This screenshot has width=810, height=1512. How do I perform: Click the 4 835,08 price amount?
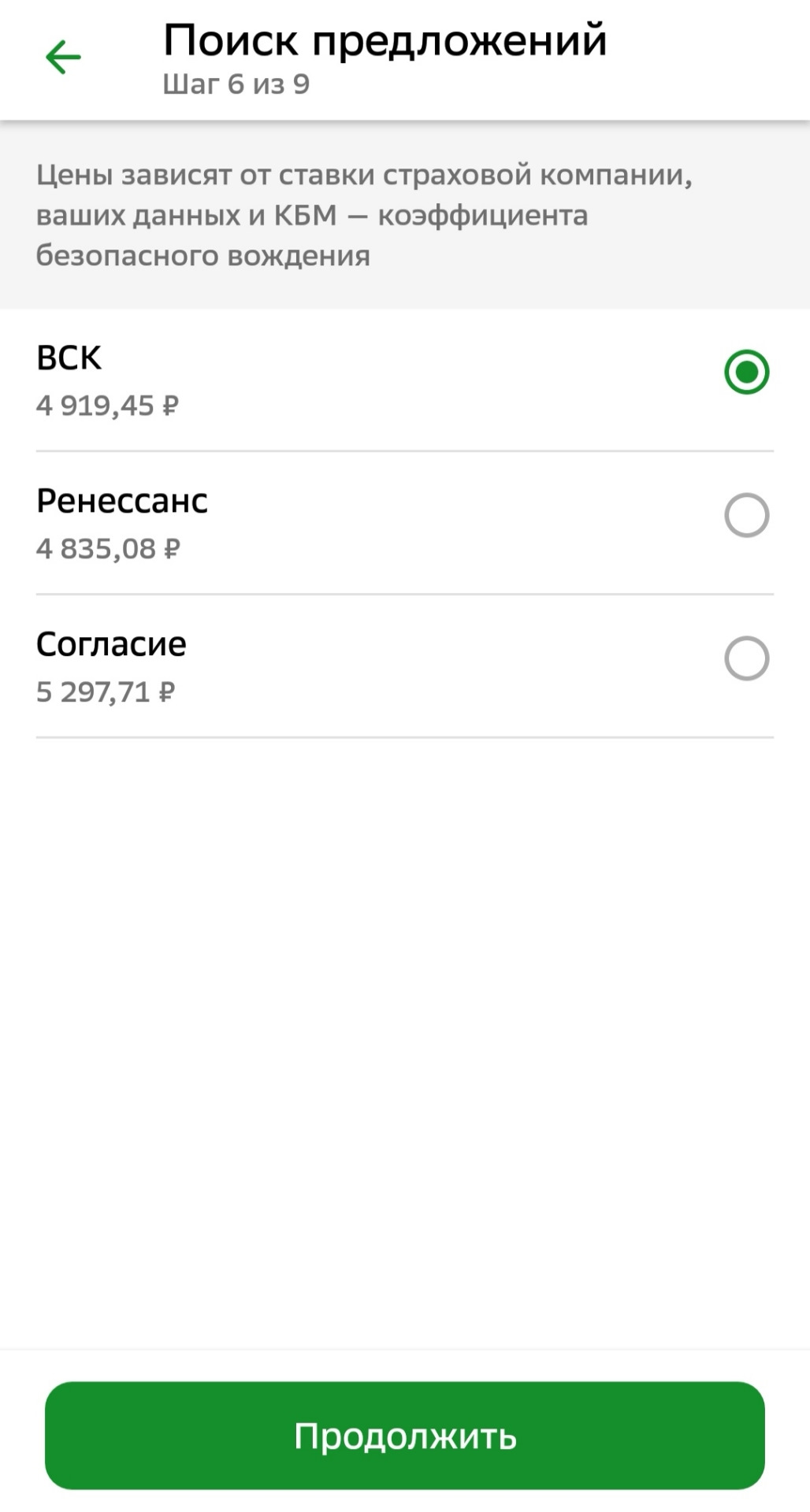tap(96, 549)
